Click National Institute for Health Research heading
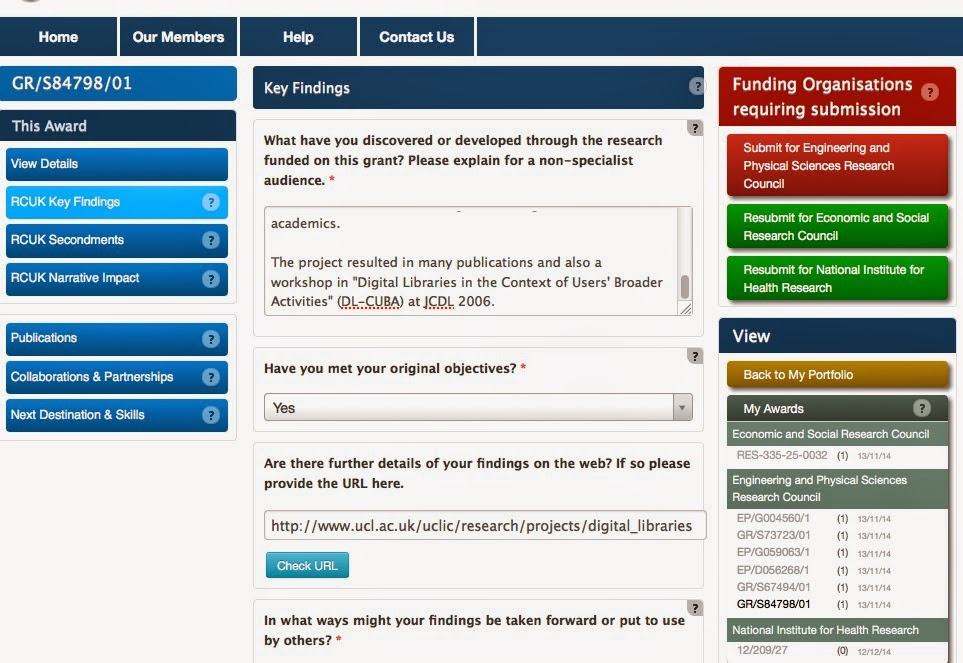 tap(838, 630)
